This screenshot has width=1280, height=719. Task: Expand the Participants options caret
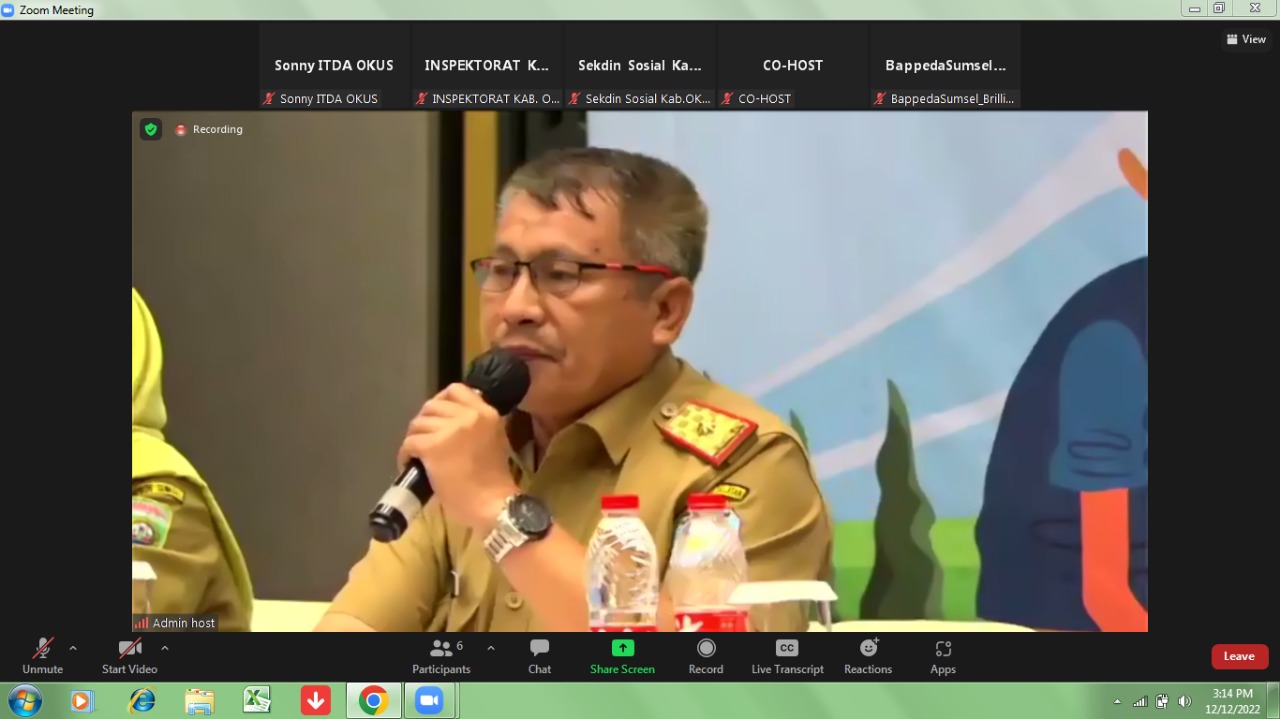[x=491, y=648]
